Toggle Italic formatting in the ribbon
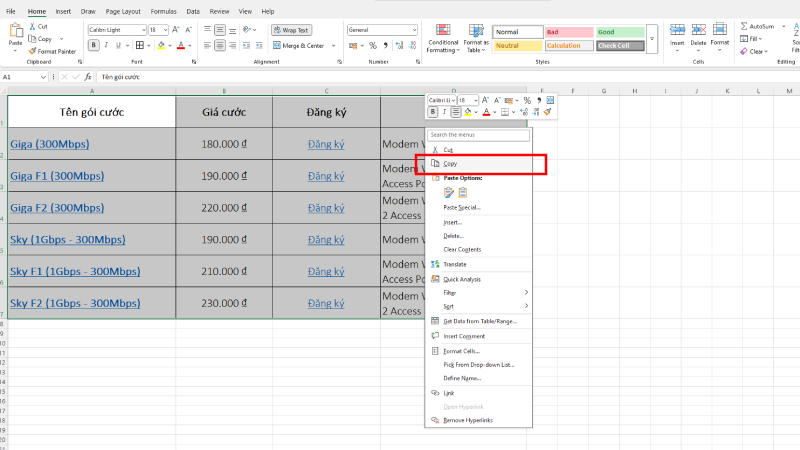Screen dimensions: 800x450 pyautogui.click(x=107, y=45)
